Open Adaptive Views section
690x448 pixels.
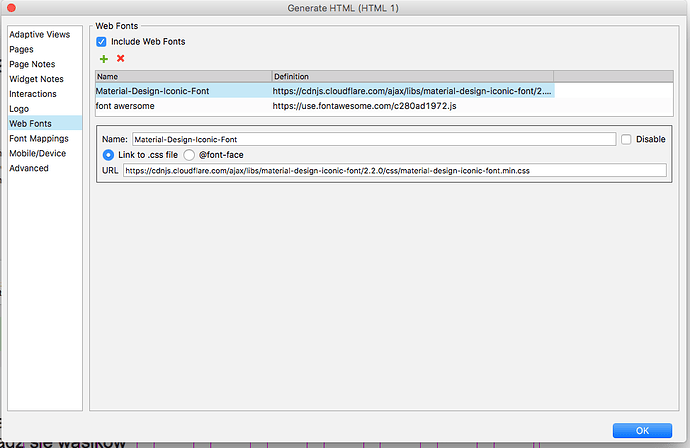(38, 33)
